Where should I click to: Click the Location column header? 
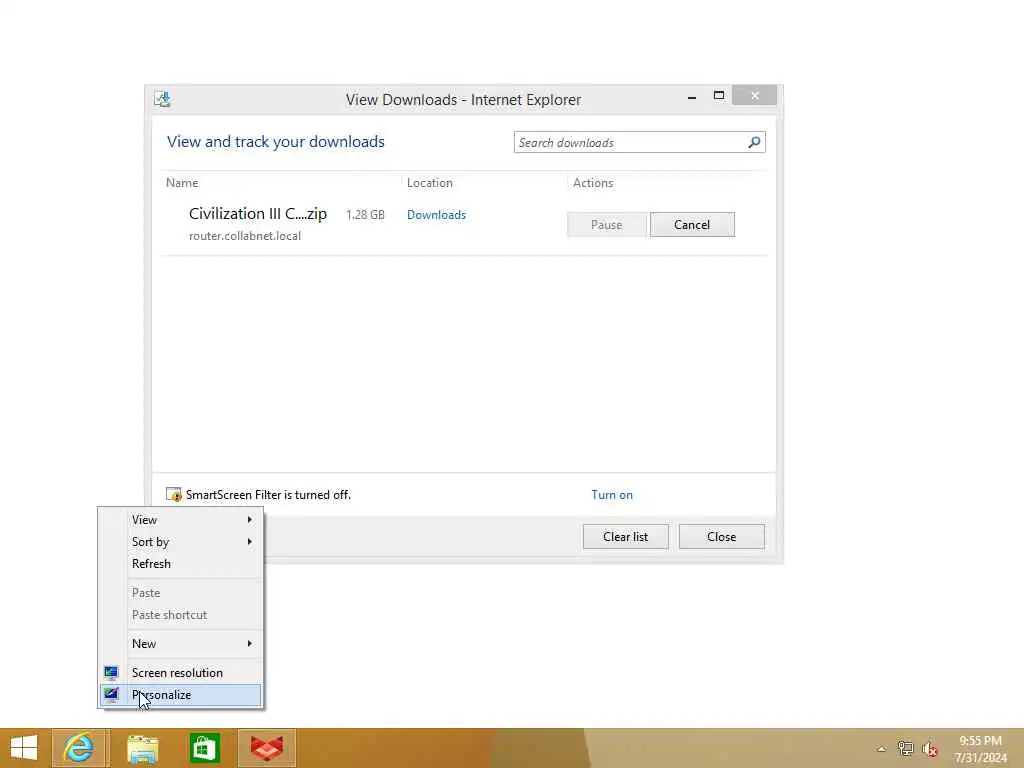coord(430,183)
